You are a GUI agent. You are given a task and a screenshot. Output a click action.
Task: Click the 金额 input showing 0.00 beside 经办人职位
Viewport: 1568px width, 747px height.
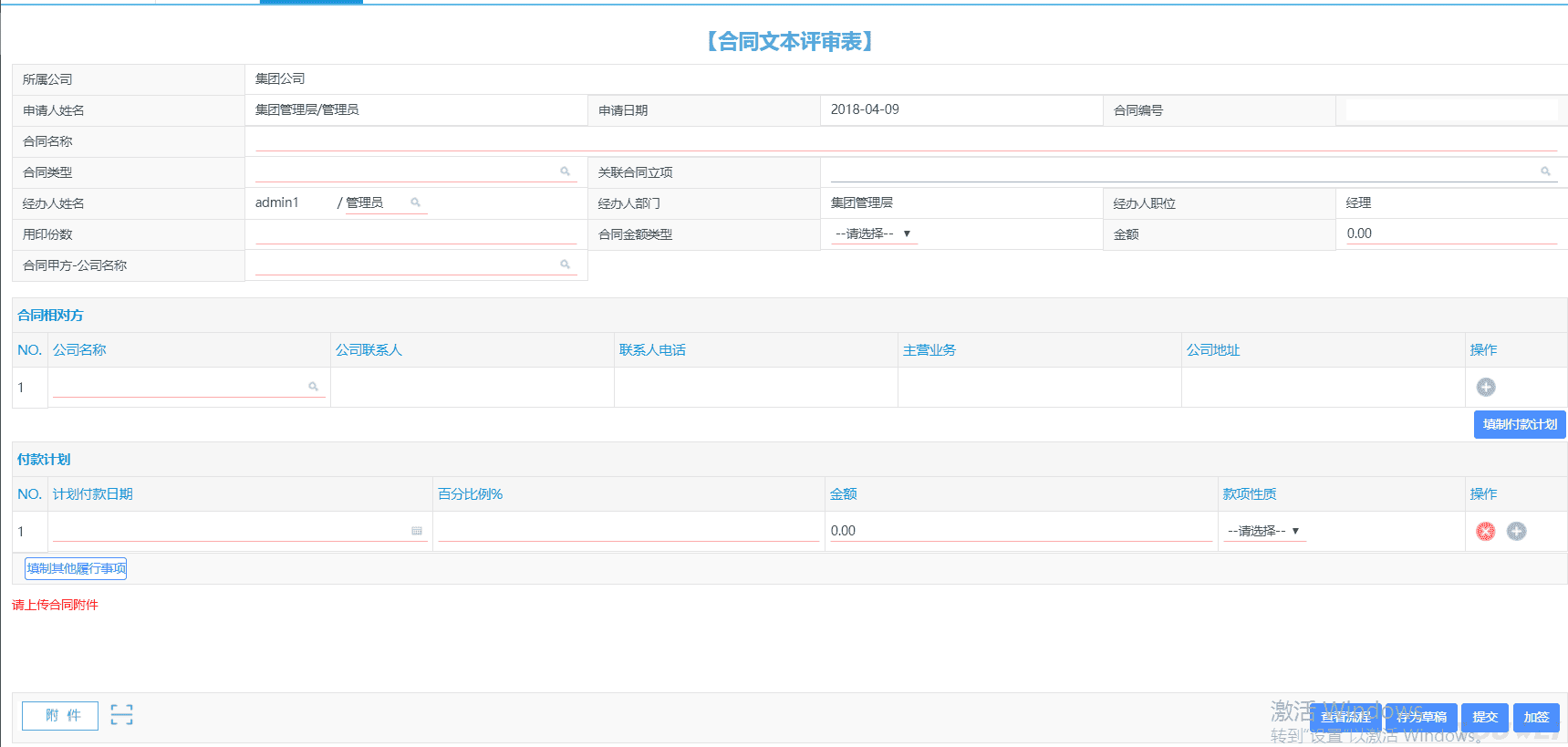click(1451, 234)
